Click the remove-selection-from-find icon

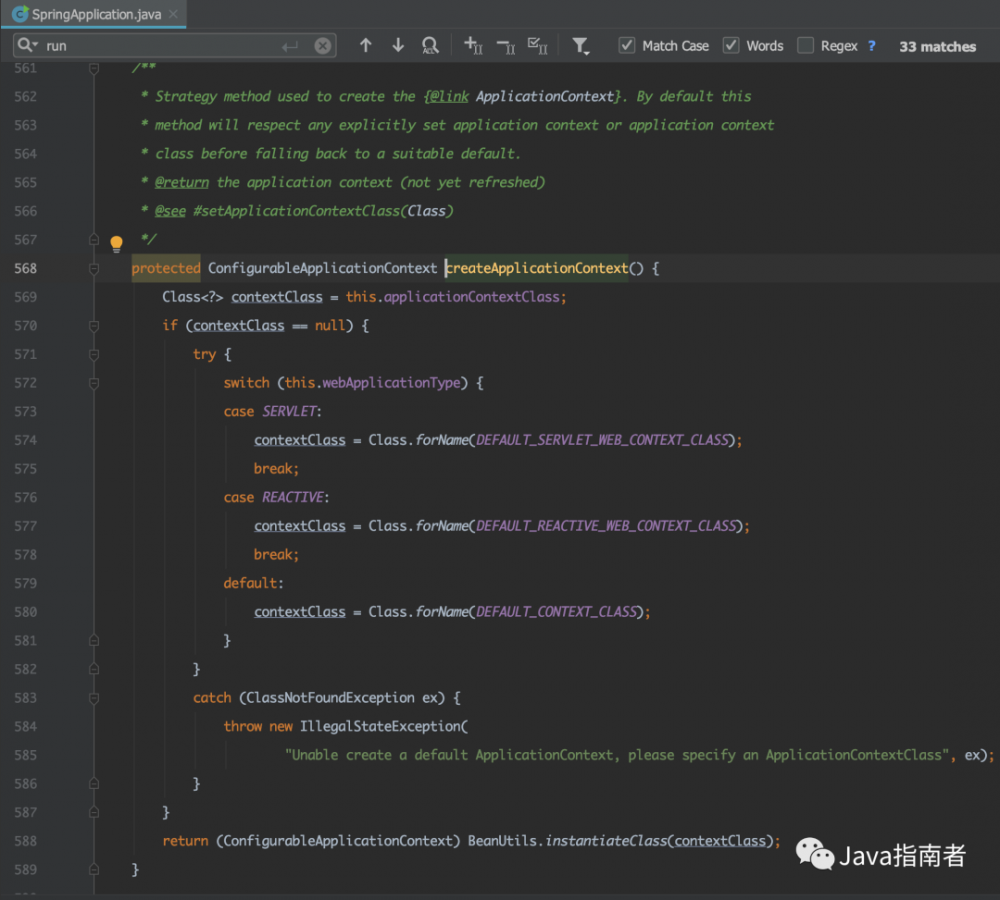point(505,45)
